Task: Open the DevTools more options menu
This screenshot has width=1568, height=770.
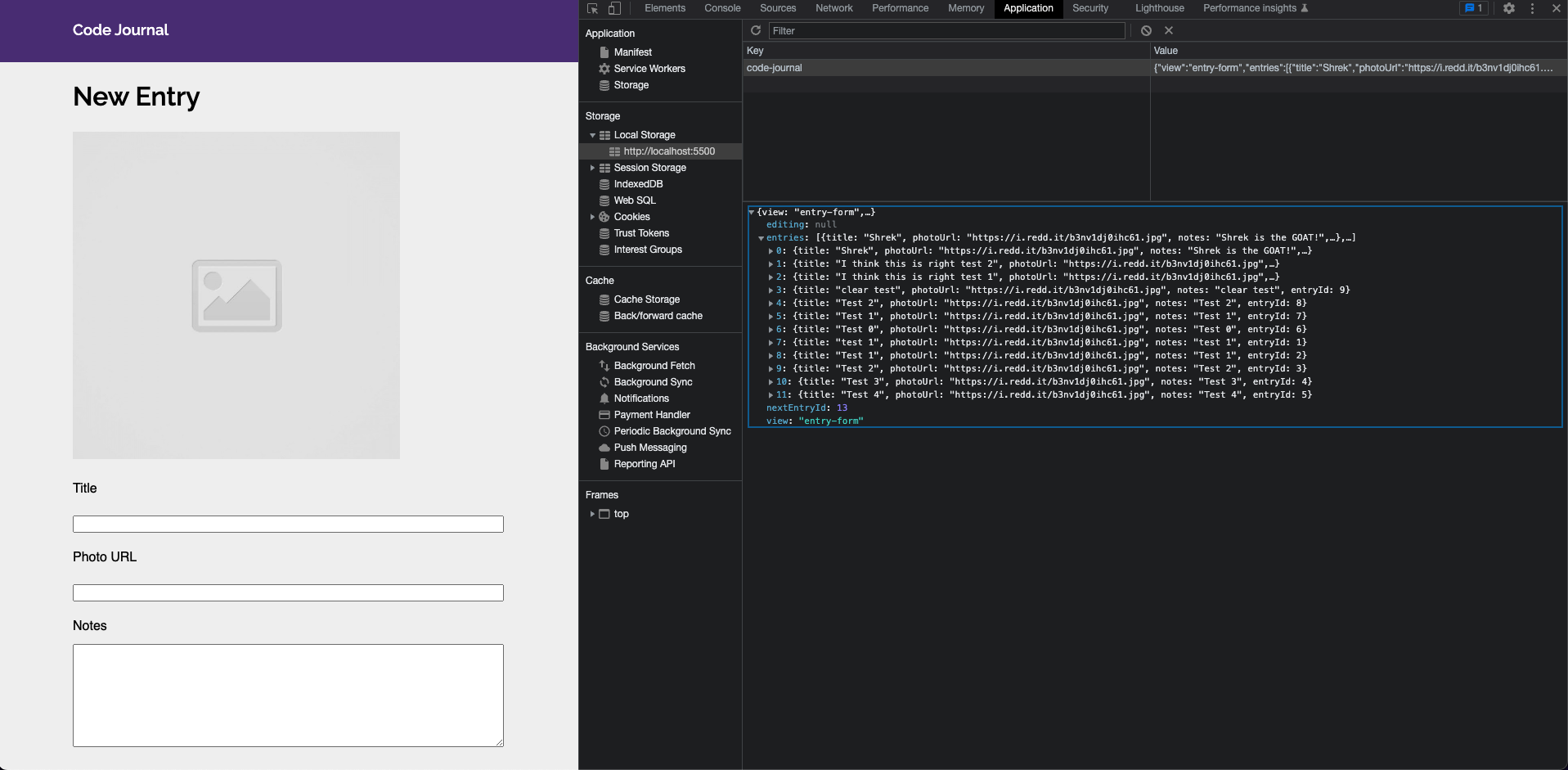Action: tap(1532, 8)
